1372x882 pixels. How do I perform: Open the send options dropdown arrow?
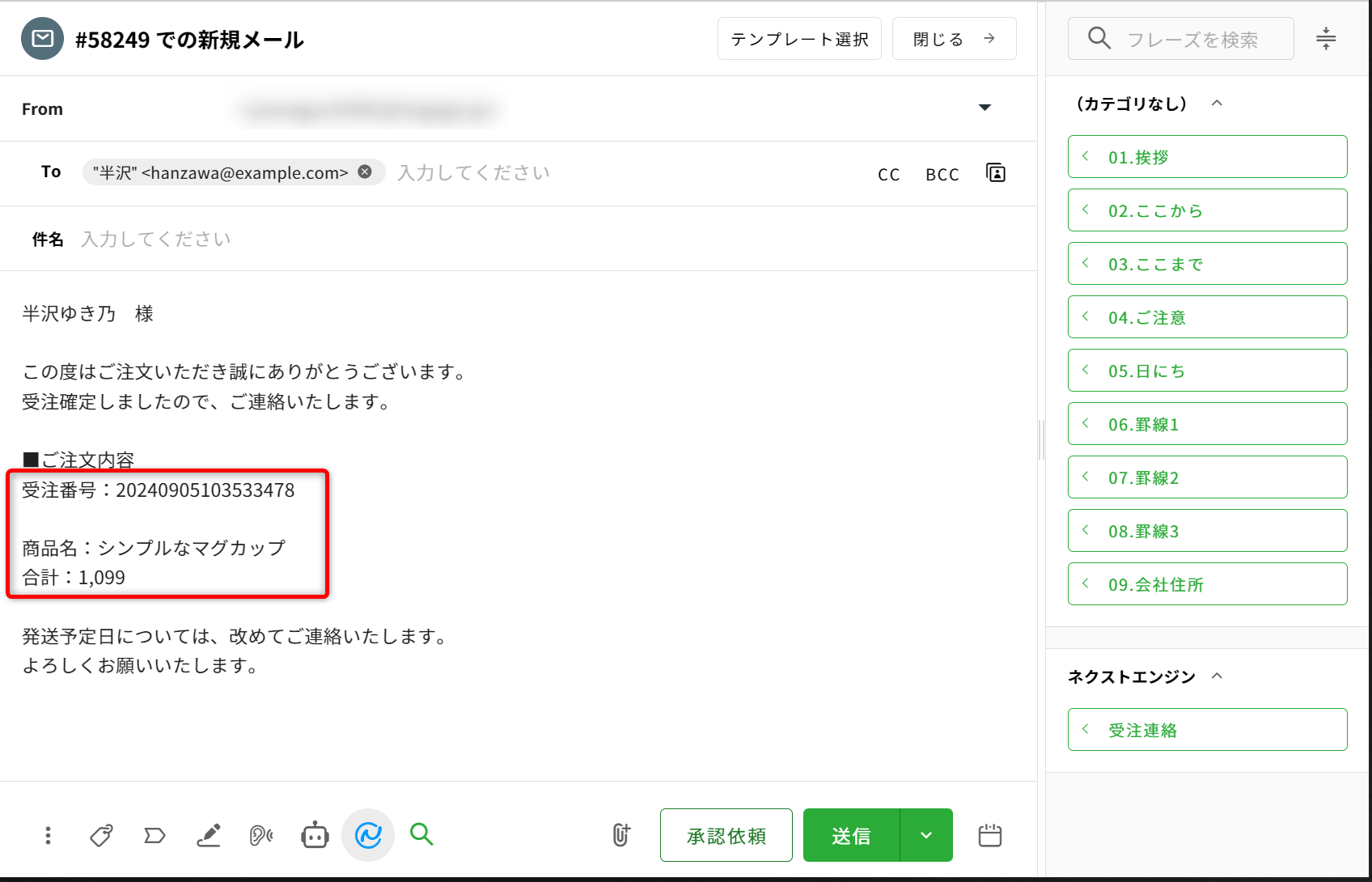pos(926,835)
